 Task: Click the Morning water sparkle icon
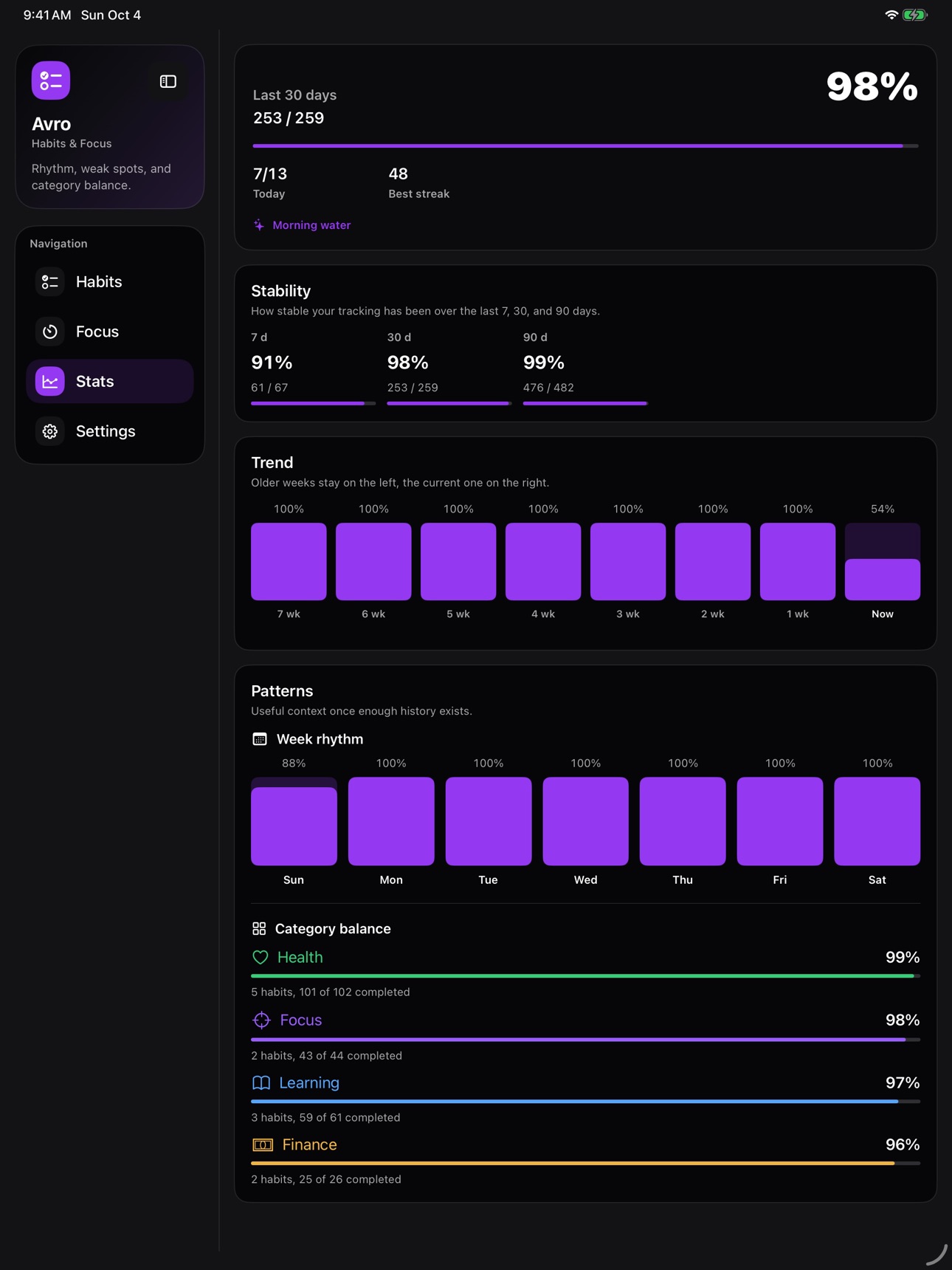pyautogui.click(x=259, y=225)
